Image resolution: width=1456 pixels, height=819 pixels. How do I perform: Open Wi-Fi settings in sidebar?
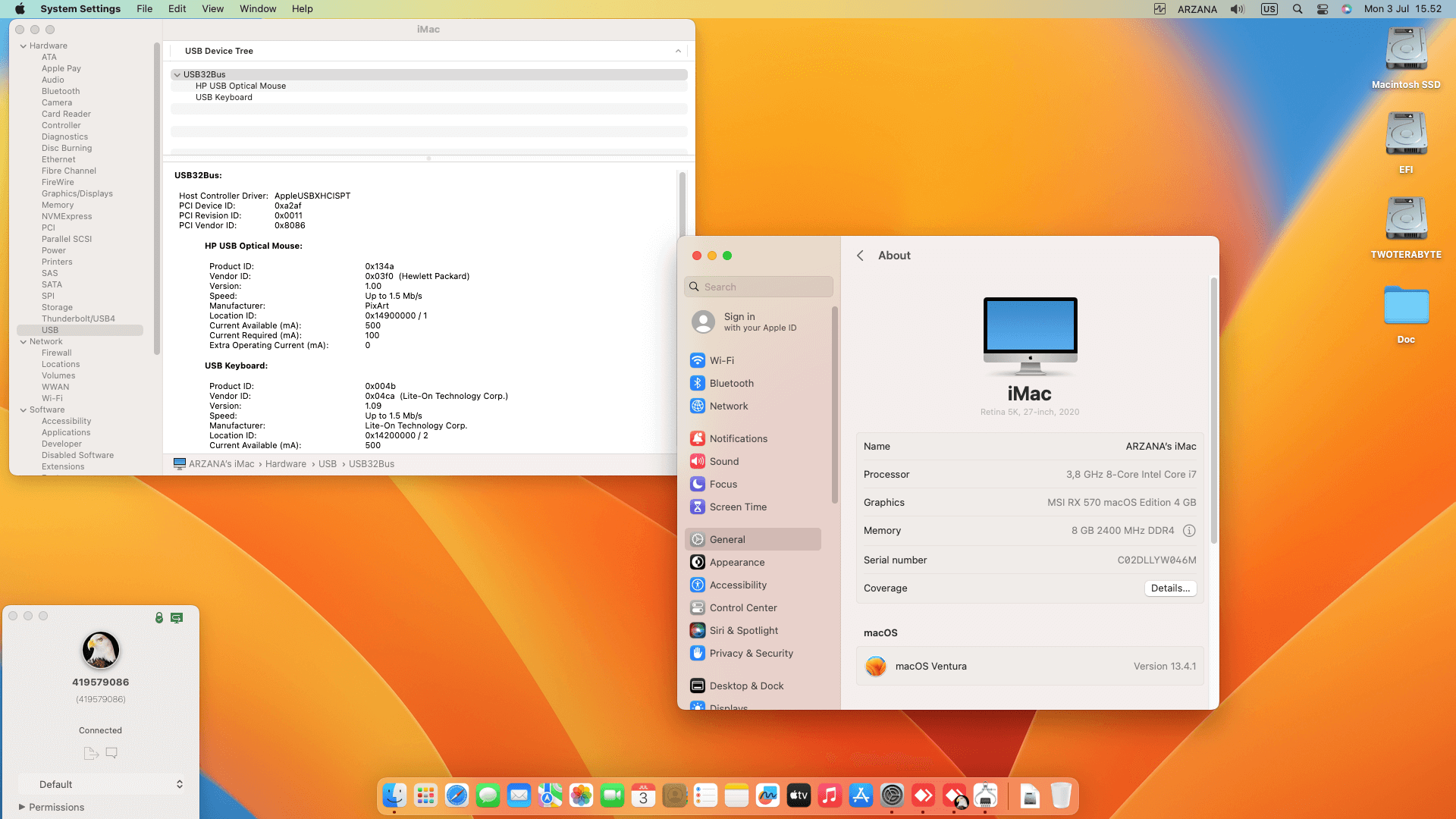point(721,360)
